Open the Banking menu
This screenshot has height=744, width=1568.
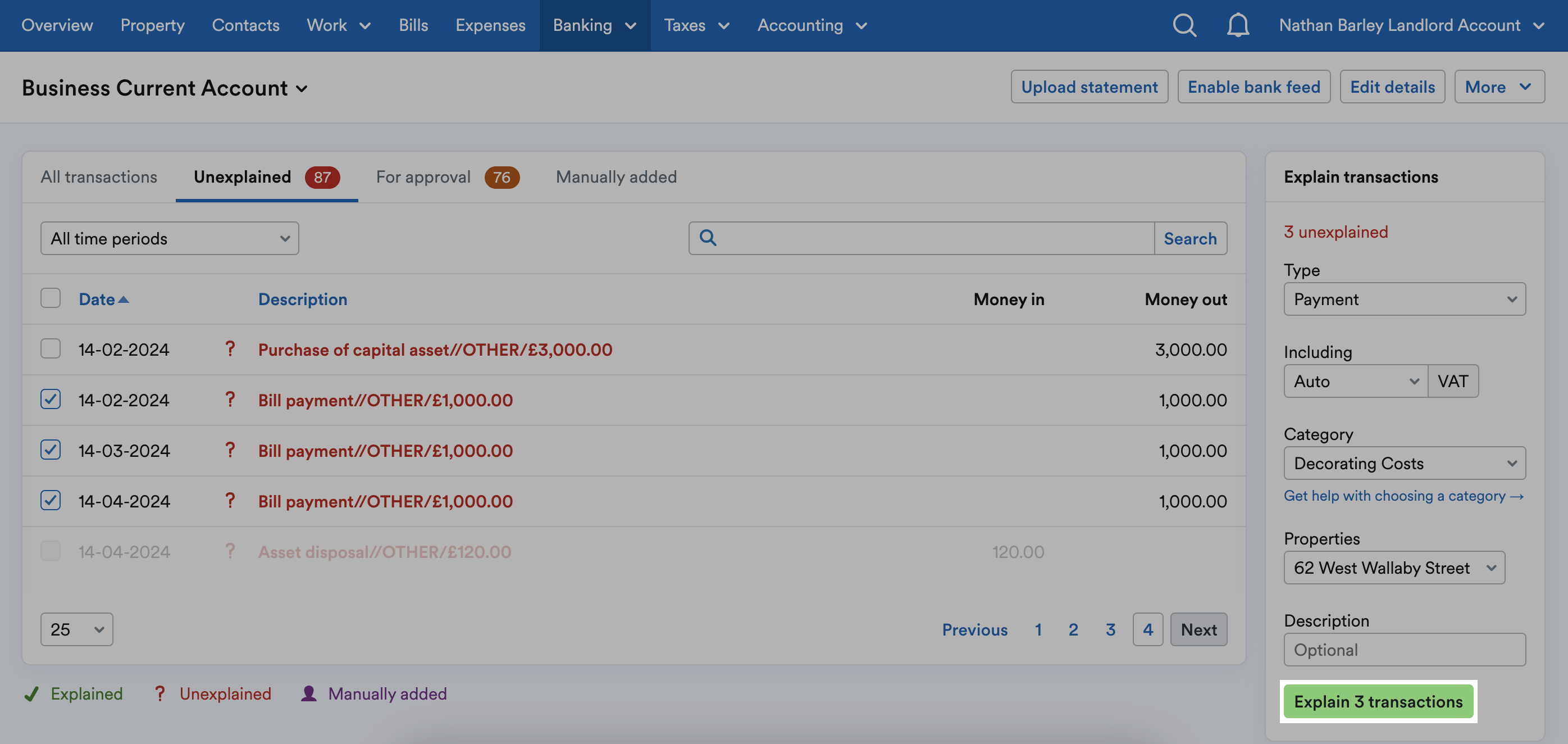595,25
